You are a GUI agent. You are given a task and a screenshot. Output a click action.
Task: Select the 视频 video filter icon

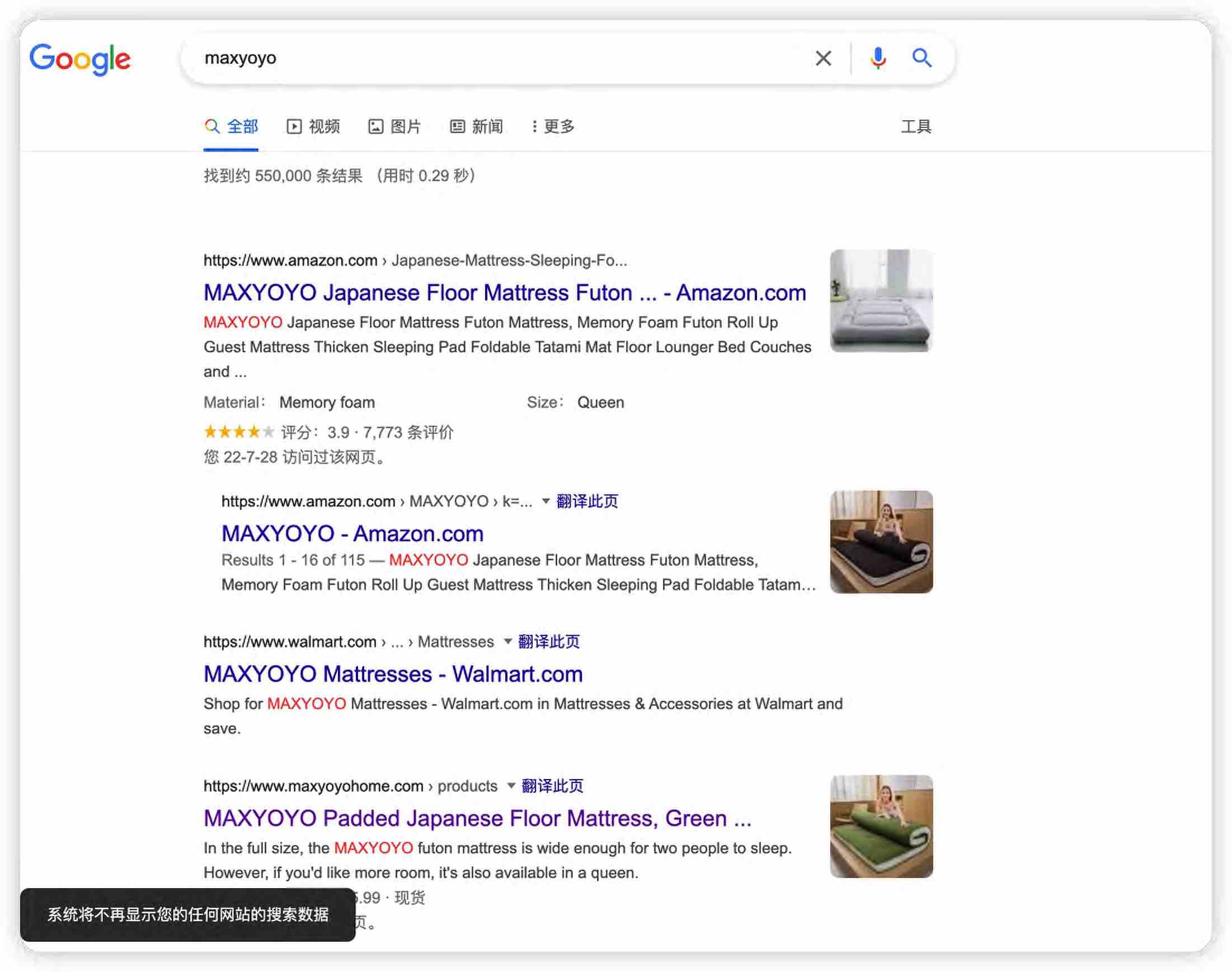point(294,126)
